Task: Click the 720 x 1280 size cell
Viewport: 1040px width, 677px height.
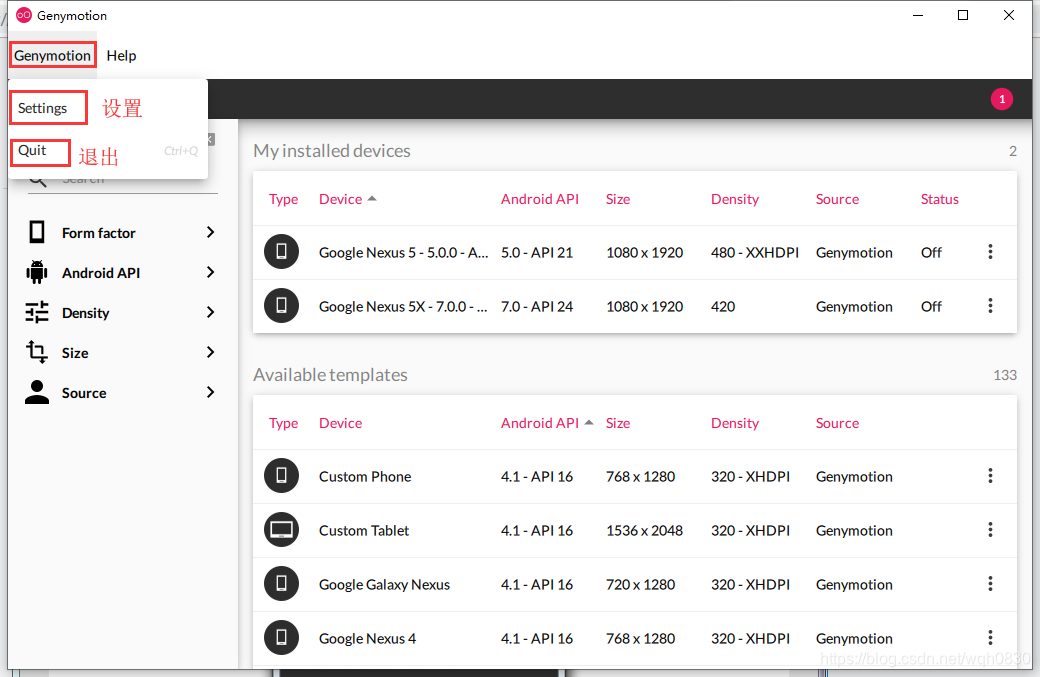Action: click(640, 584)
